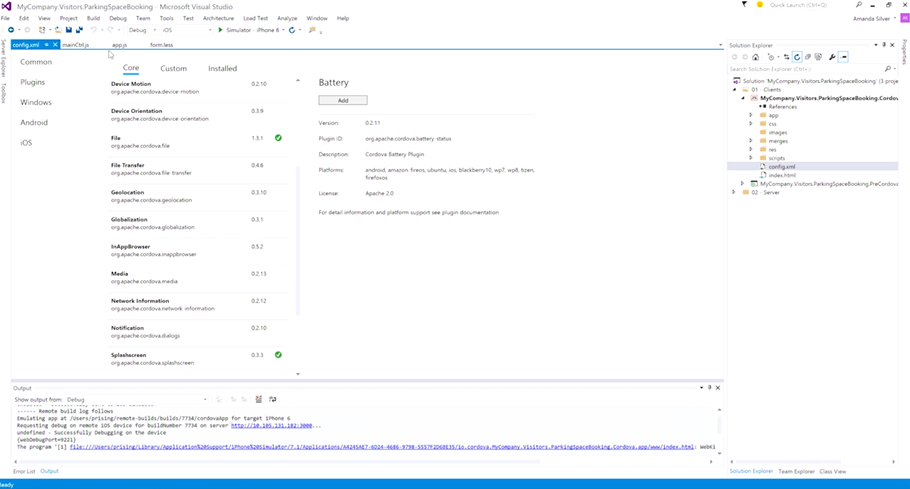Image resolution: width=910 pixels, height=489 pixels.
Task: Click the Solution Explorer Refresh icon
Action: click(797, 57)
